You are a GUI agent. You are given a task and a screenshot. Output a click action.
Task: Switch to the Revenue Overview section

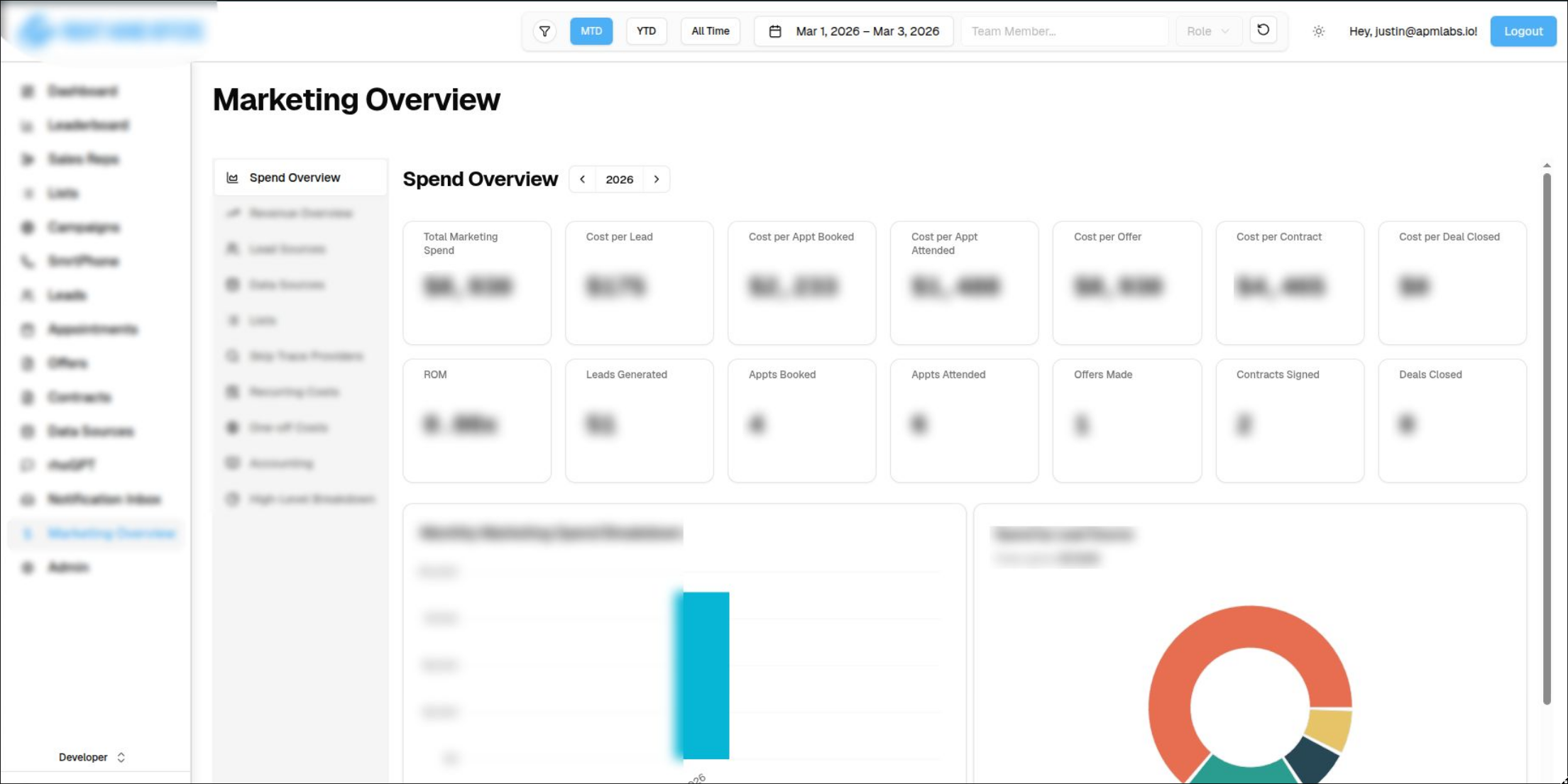pos(300,213)
